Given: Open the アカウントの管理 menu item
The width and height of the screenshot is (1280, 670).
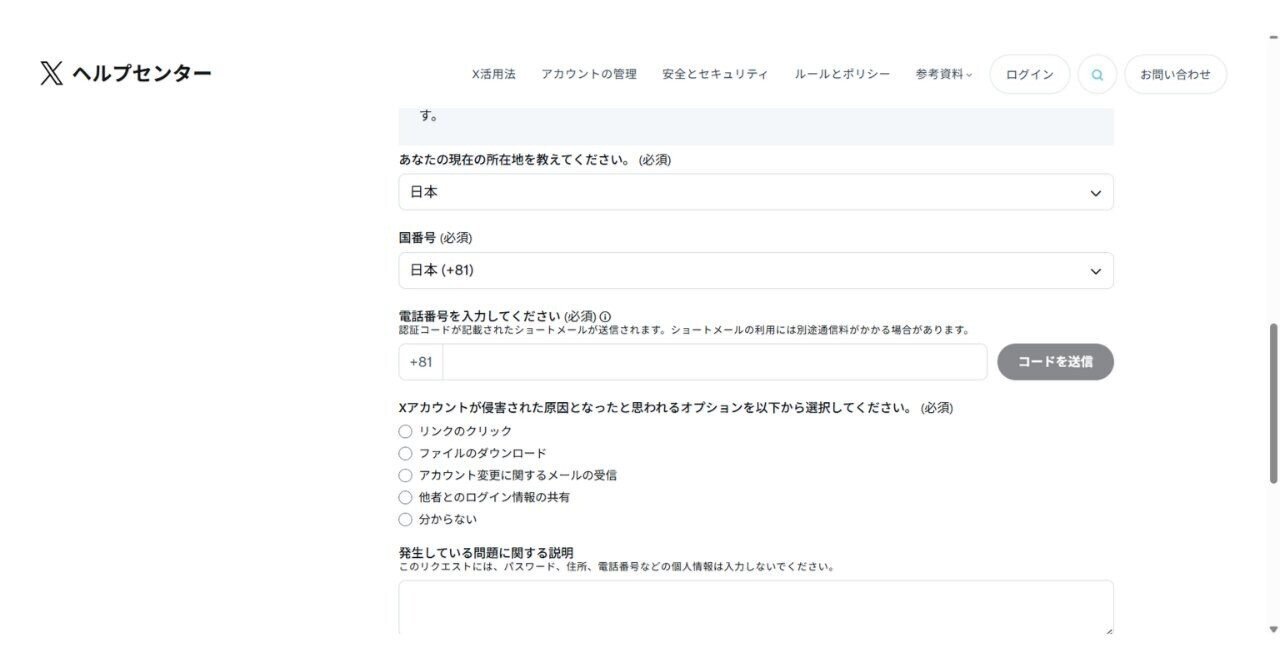Looking at the screenshot, I should pyautogui.click(x=589, y=73).
